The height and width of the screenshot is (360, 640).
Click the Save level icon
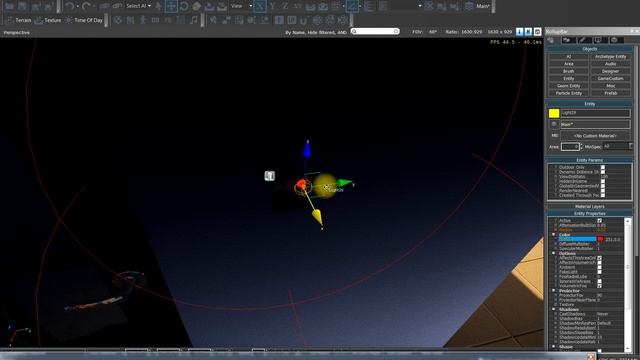pos(22,6)
